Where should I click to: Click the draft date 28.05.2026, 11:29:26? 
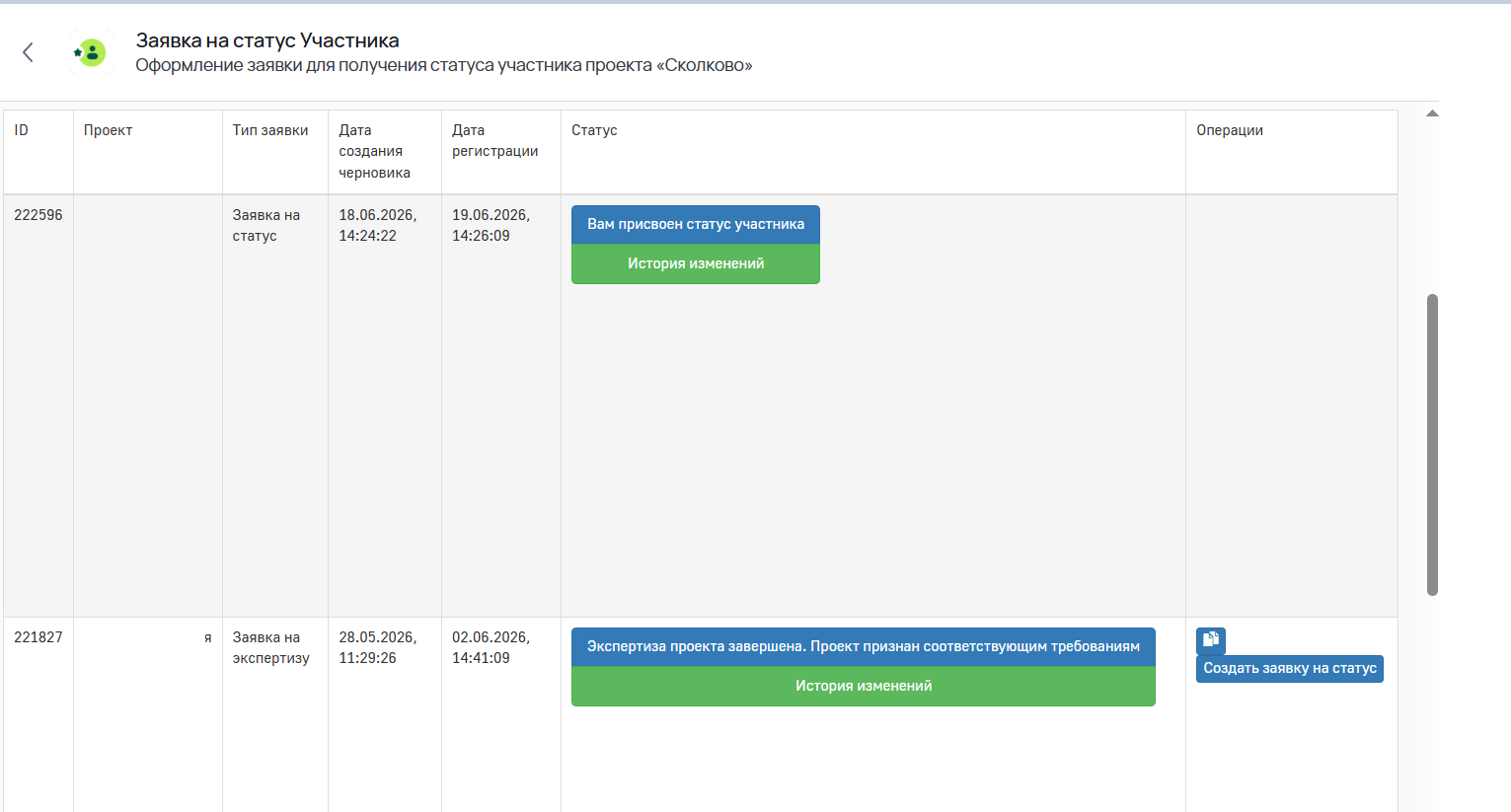point(378,647)
